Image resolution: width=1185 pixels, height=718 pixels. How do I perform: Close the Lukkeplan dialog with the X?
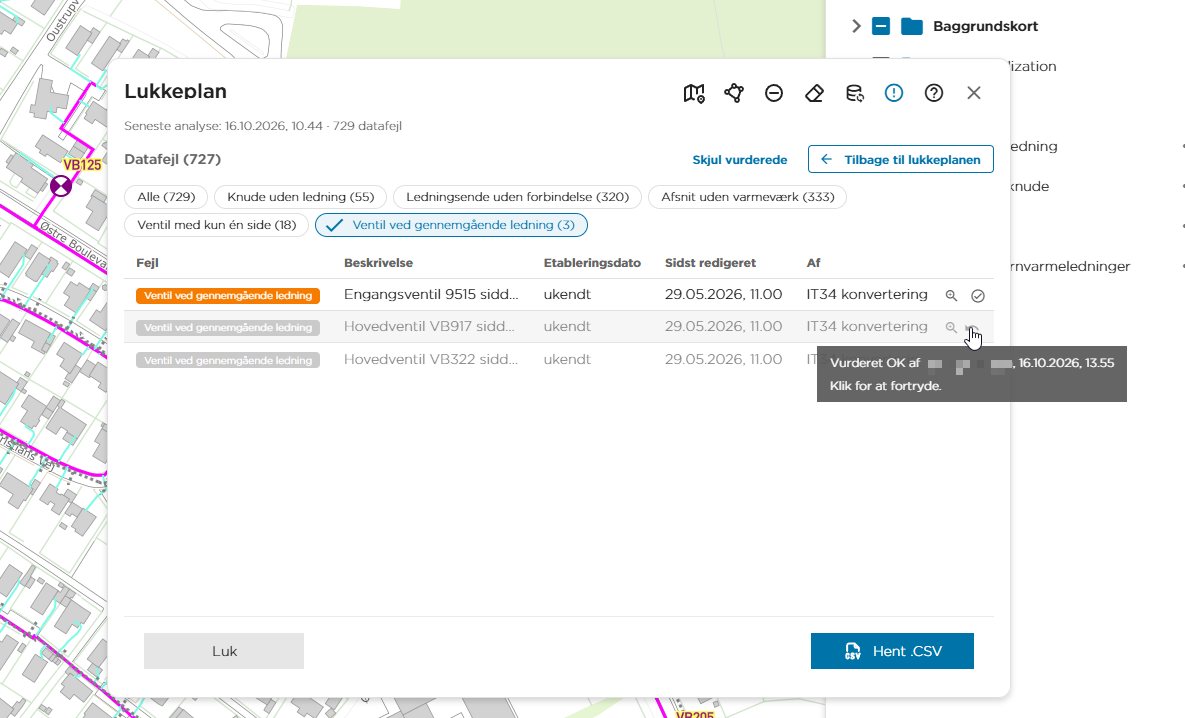(973, 93)
